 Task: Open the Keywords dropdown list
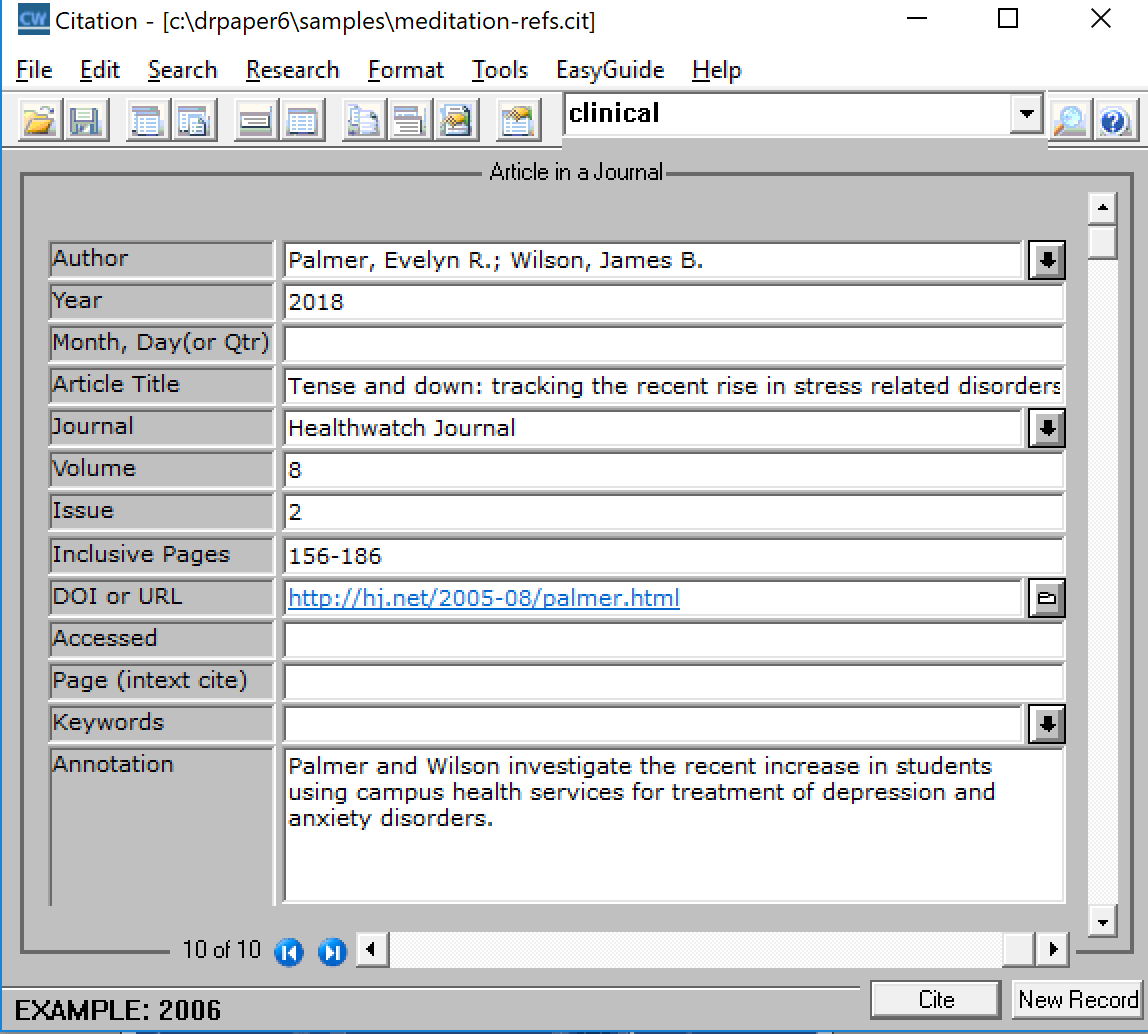(x=1046, y=723)
